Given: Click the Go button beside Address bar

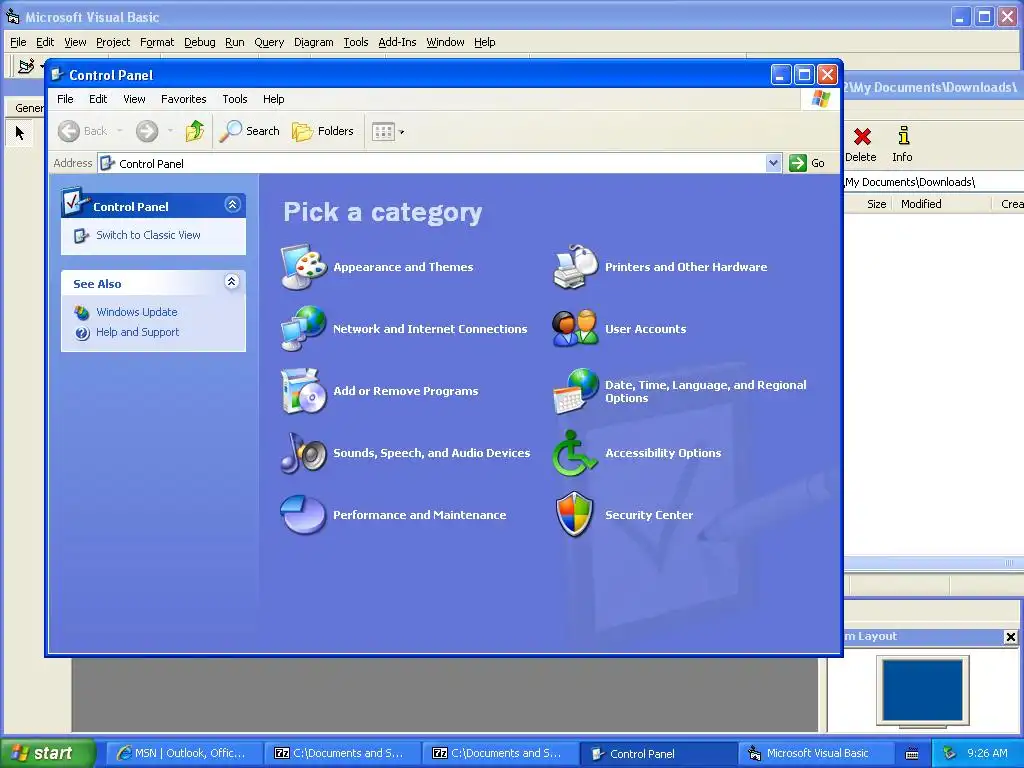Looking at the screenshot, I should (807, 163).
